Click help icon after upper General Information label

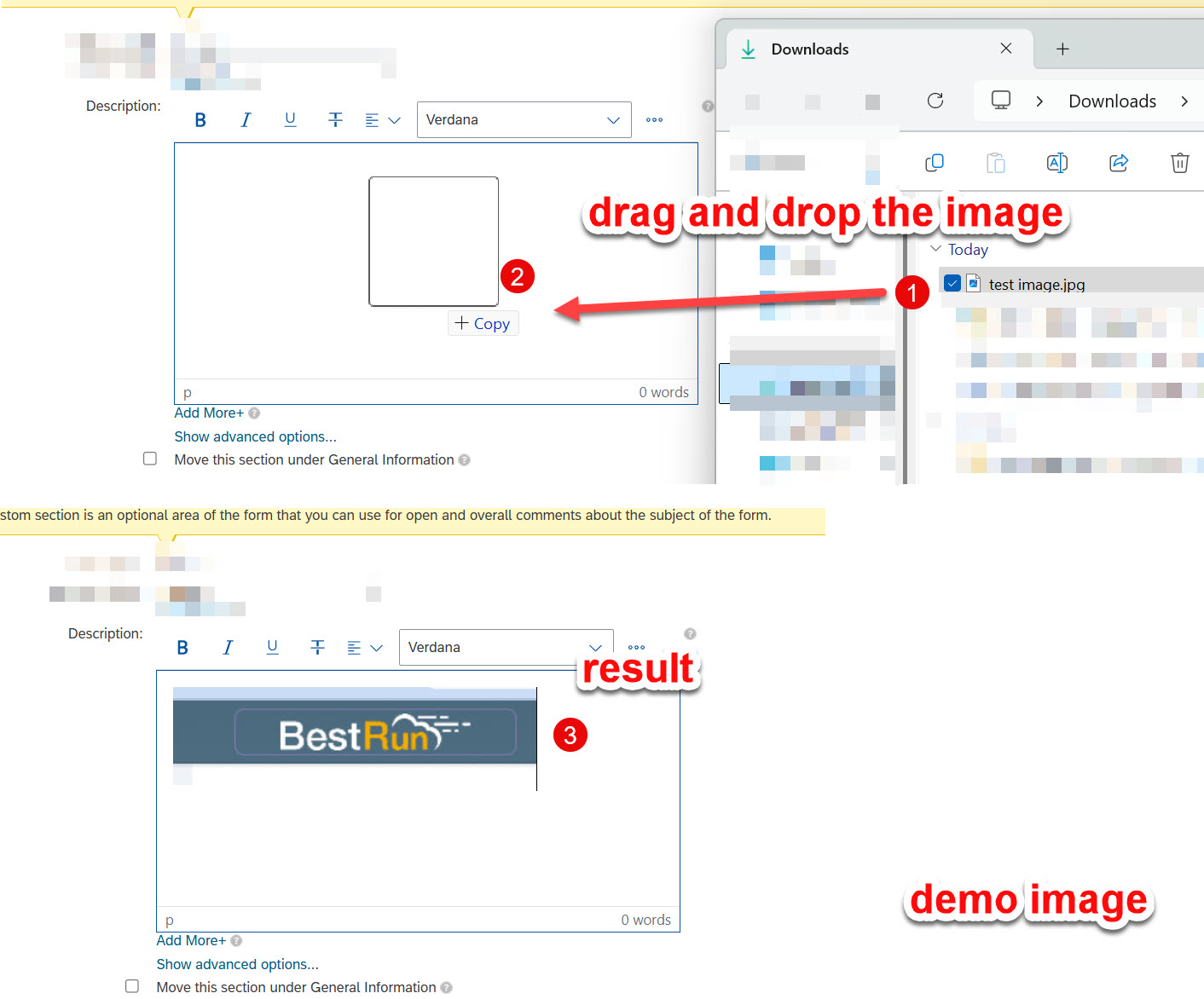click(x=465, y=460)
